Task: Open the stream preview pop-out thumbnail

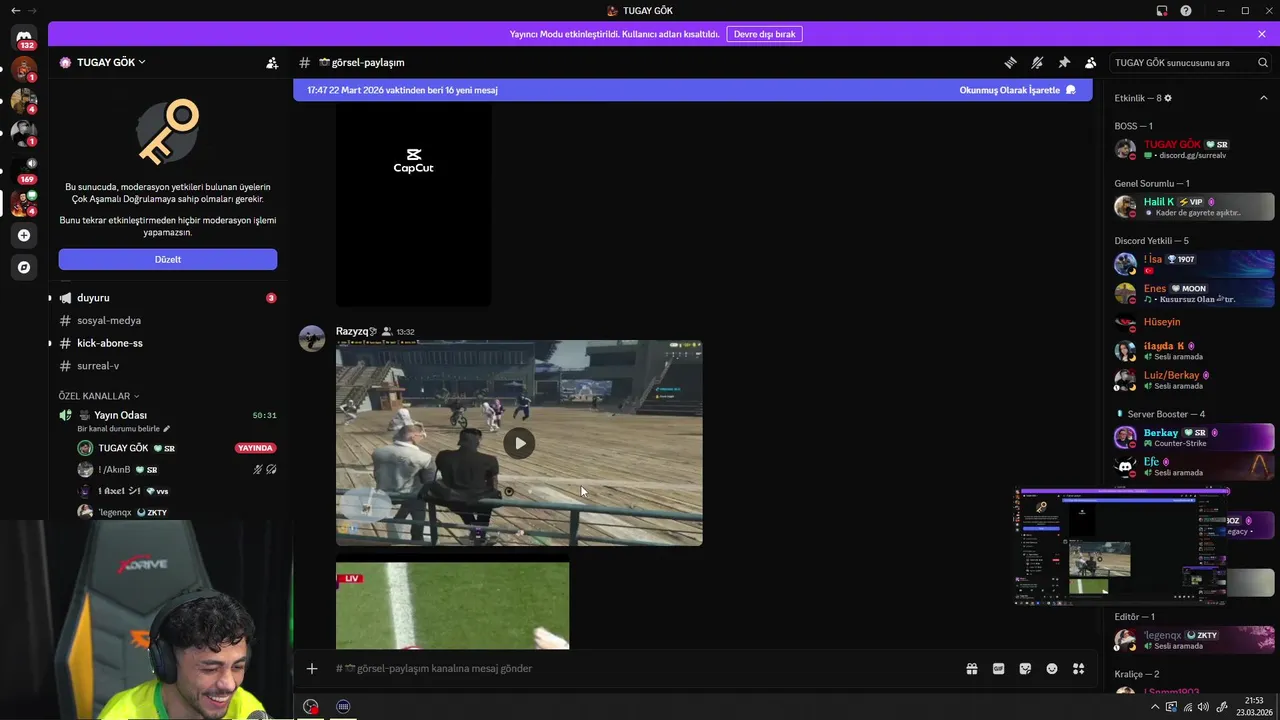Action: [1122, 546]
